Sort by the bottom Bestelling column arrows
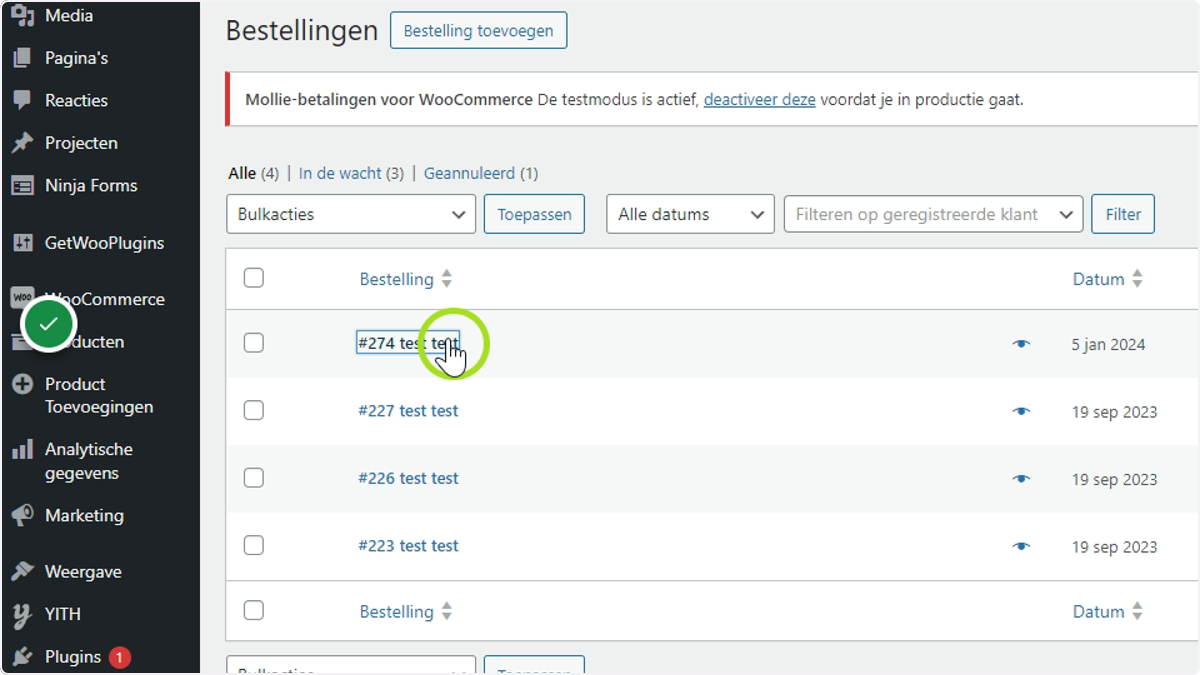 click(x=447, y=611)
